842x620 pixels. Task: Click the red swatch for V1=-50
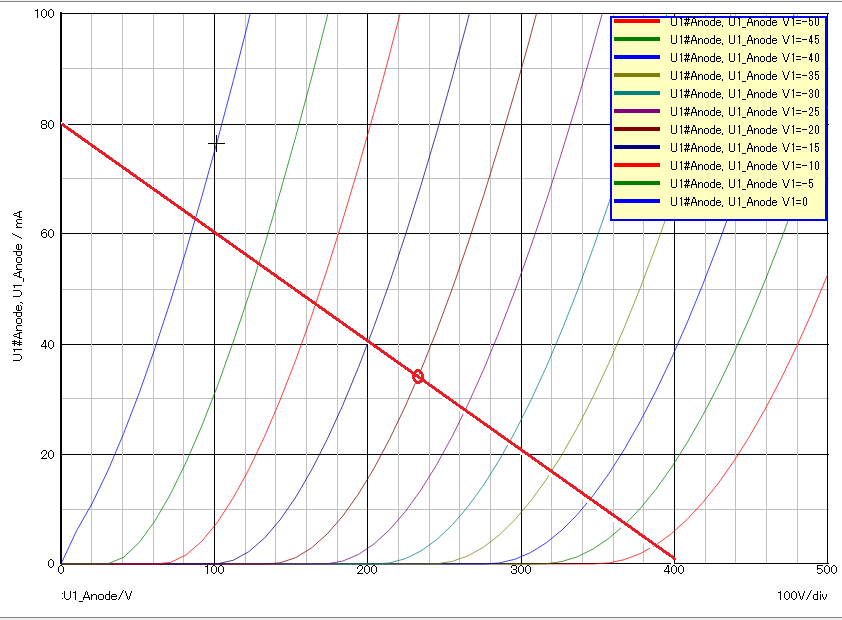637,21
